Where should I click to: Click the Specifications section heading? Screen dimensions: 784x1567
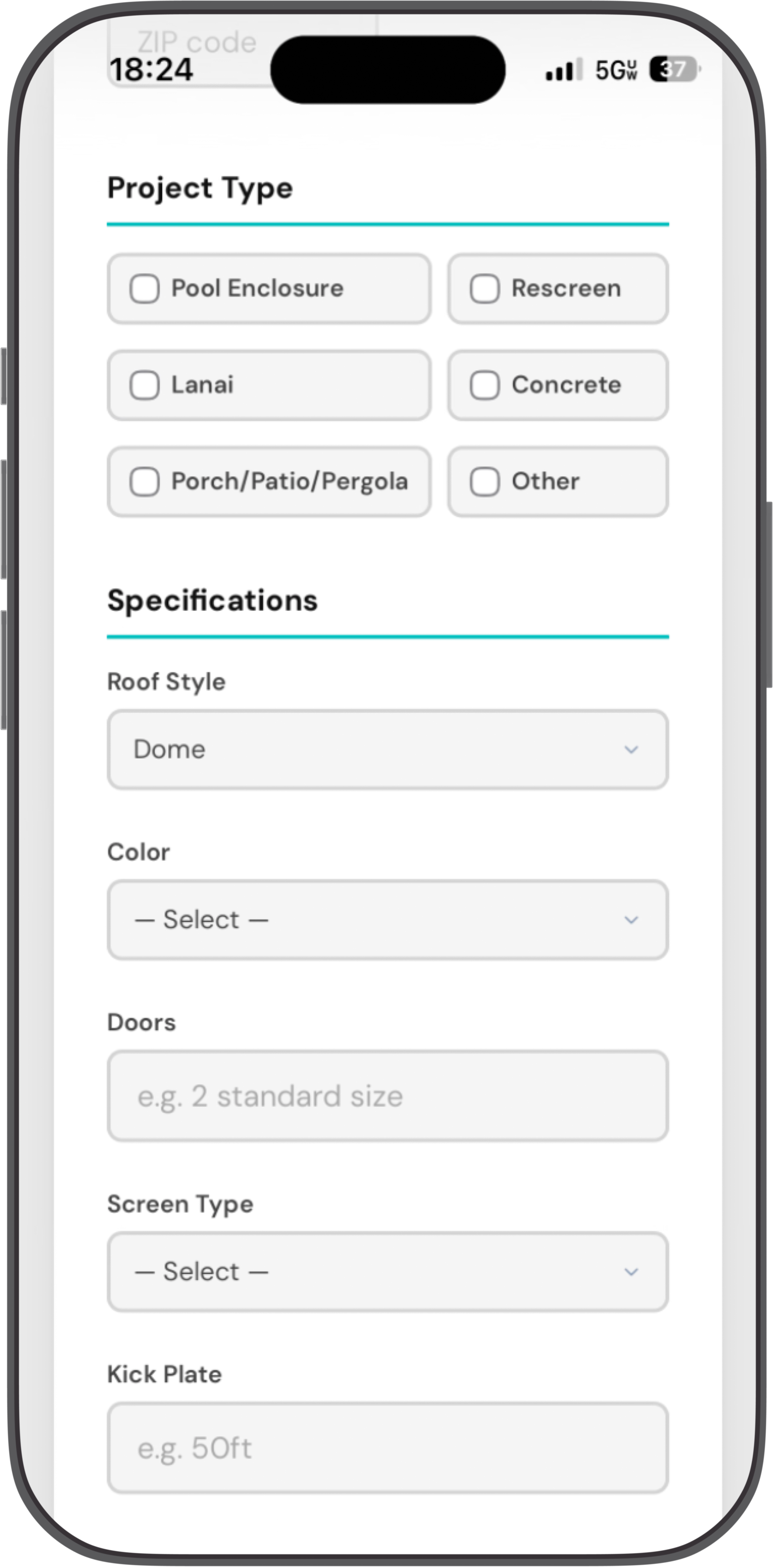tap(212, 600)
